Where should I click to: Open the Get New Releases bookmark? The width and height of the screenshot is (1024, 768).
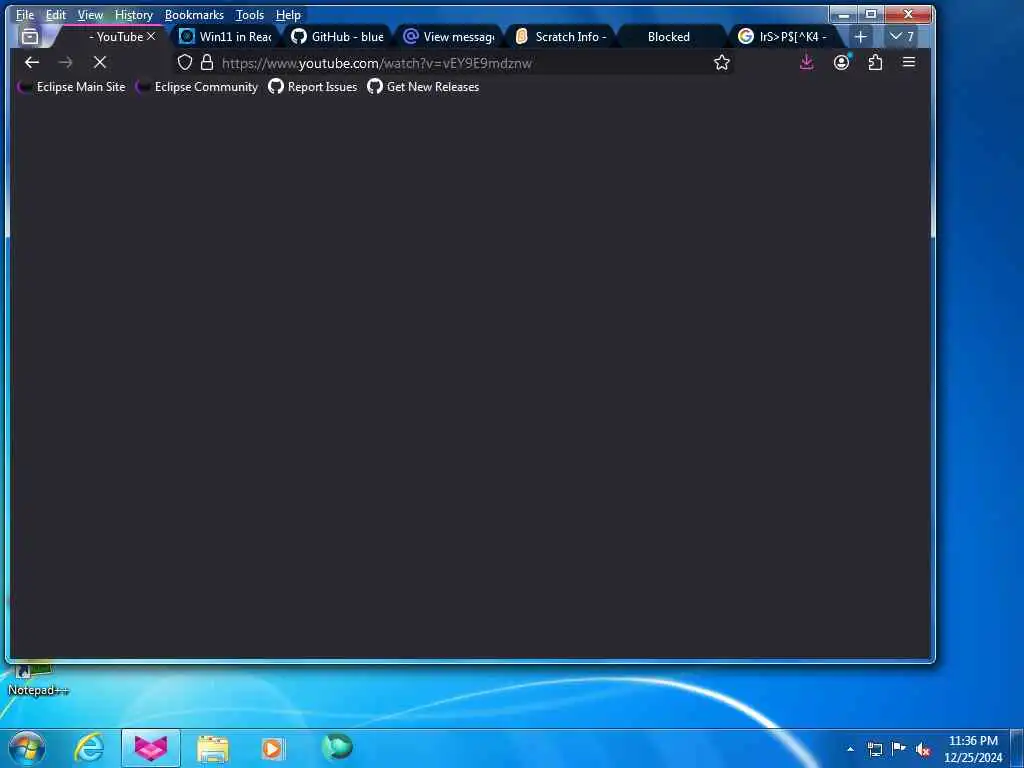pos(423,87)
